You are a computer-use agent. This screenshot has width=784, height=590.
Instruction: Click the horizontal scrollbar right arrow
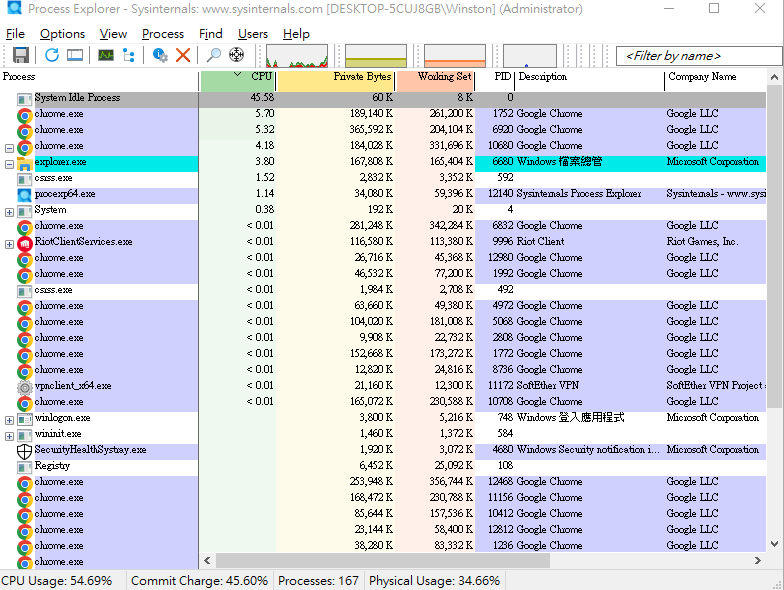click(x=758, y=560)
